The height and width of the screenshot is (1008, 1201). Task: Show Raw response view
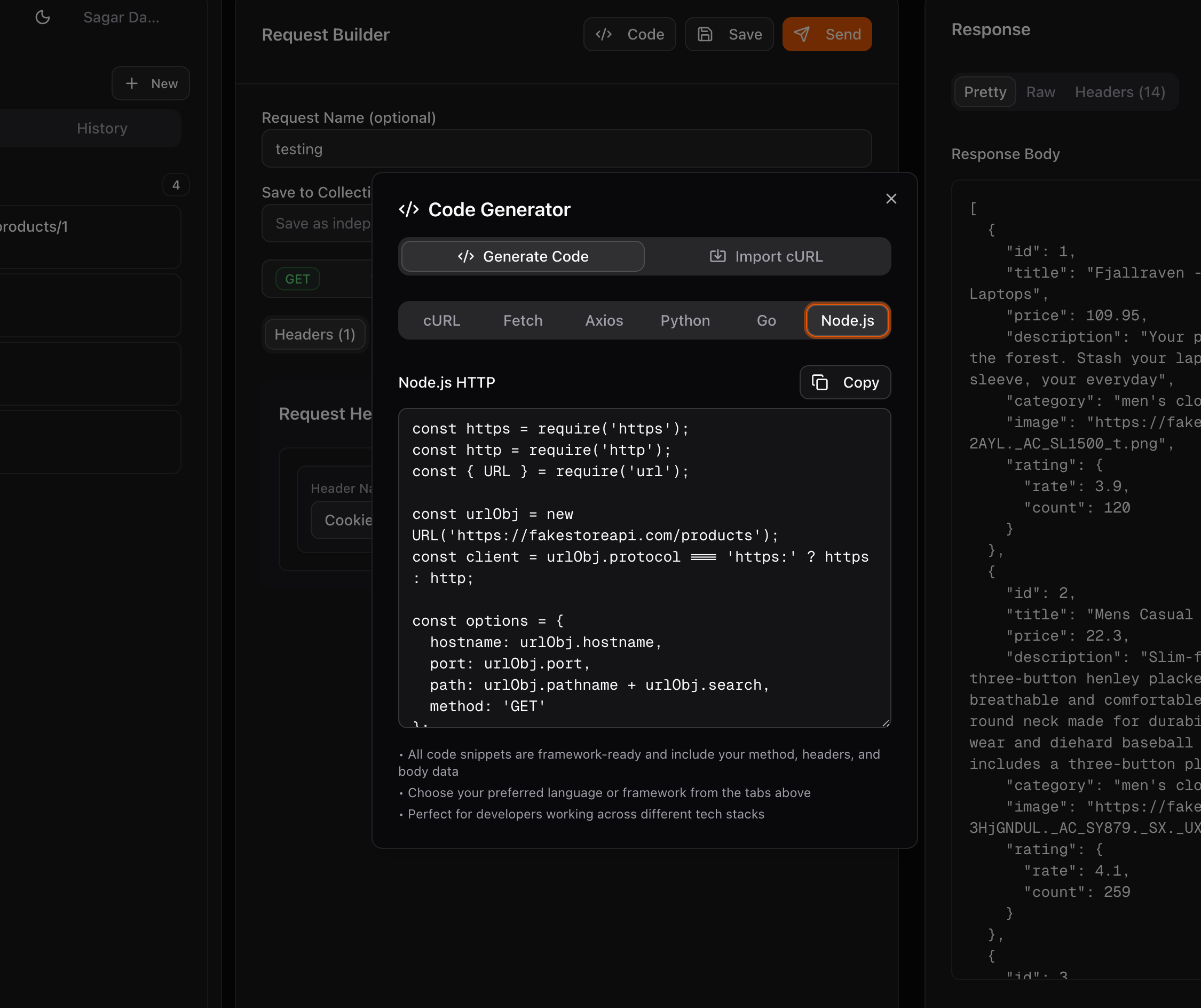pos(1040,92)
